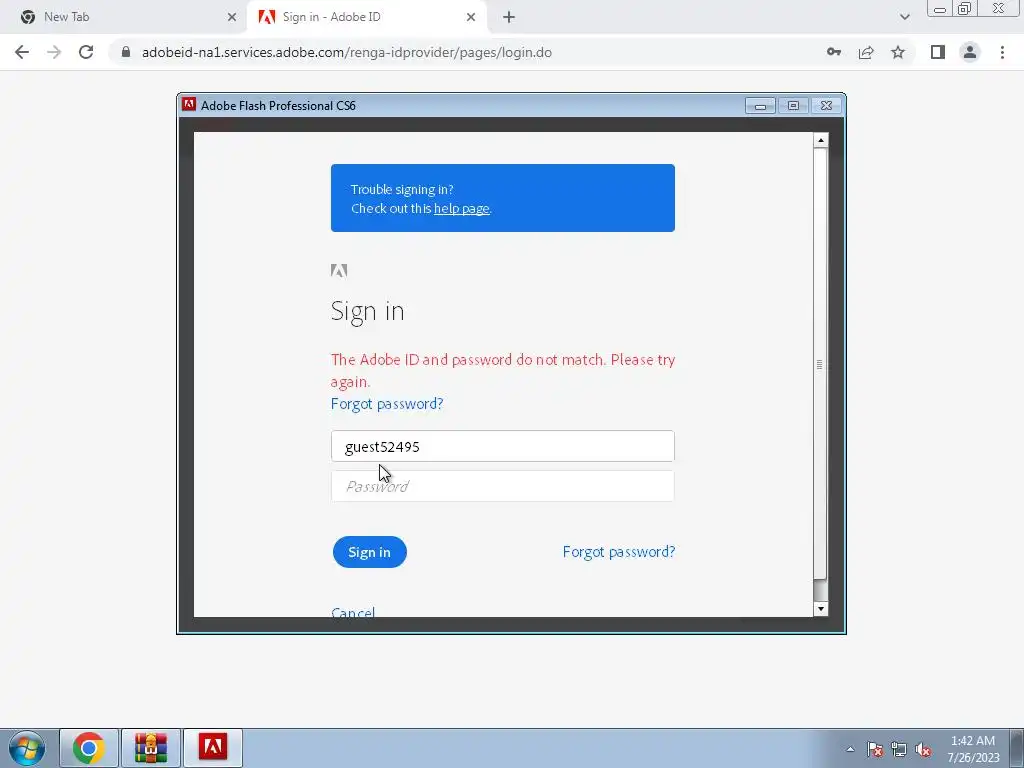Click the Chrome taskbar icon
The image size is (1024, 768).
[x=89, y=748]
